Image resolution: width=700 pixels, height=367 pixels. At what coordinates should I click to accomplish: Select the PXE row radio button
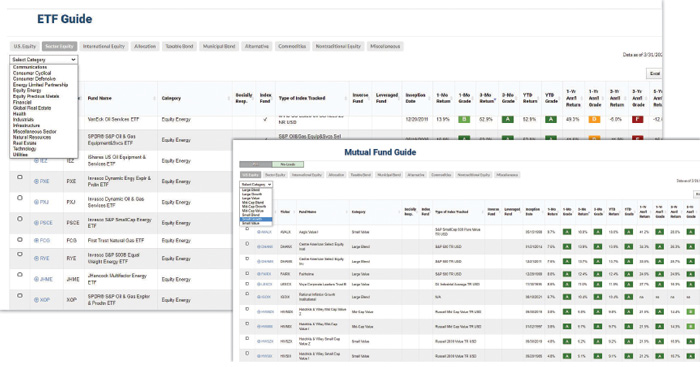pos(20,177)
